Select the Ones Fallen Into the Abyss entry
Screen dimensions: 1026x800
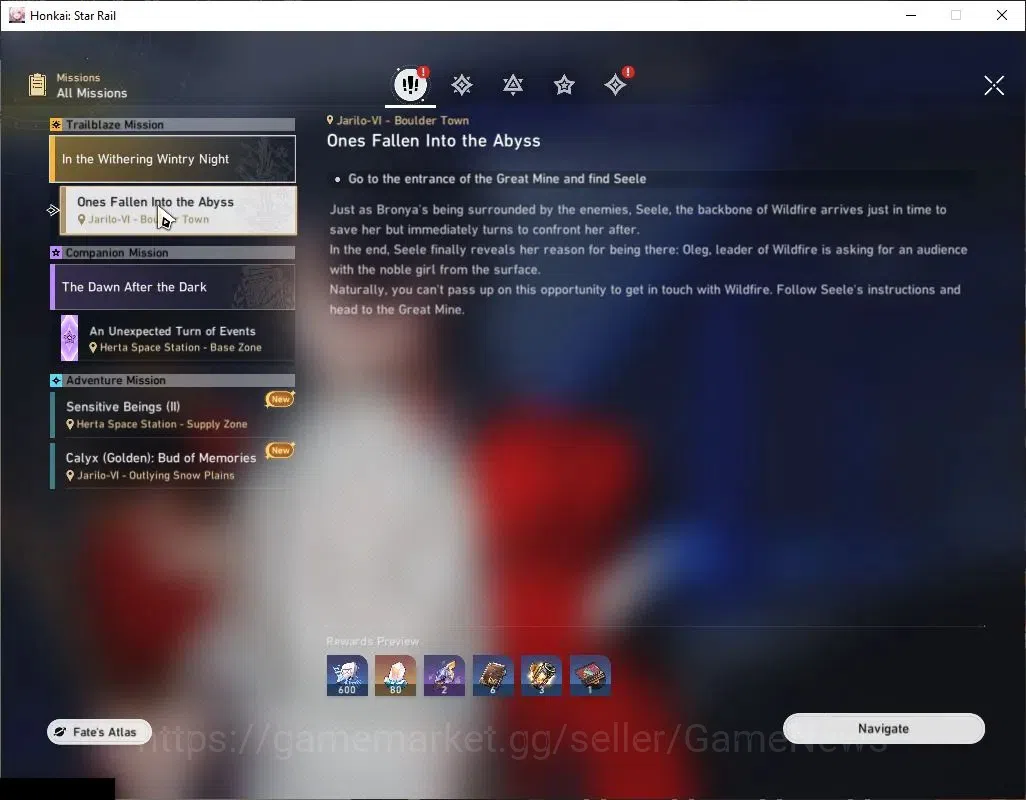[178, 210]
